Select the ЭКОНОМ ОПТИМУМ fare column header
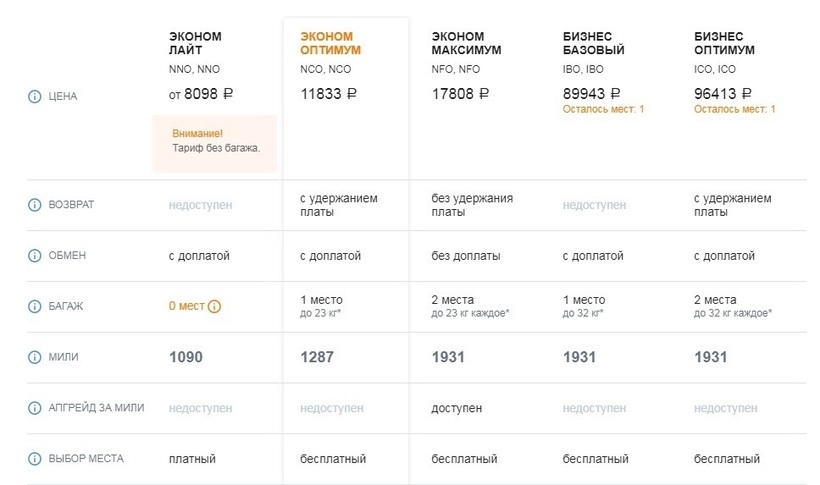 (x=330, y=43)
